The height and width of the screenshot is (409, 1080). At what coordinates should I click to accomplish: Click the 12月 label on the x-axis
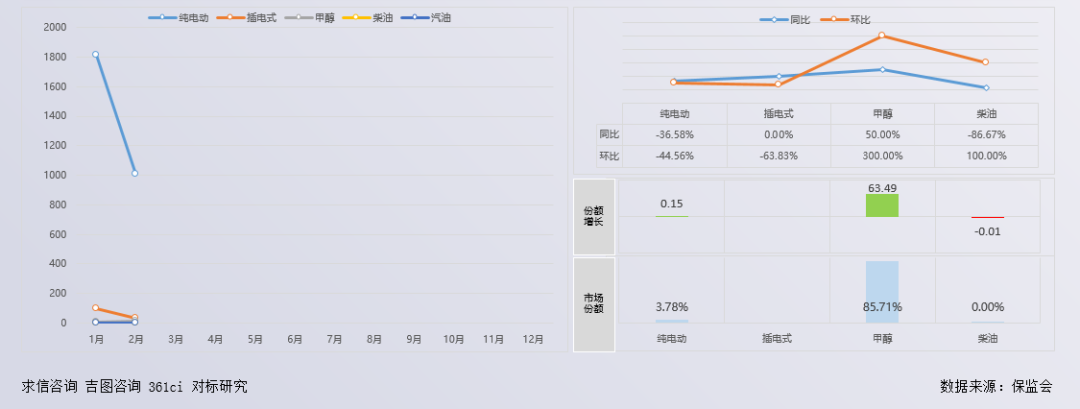pyautogui.click(x=533, y=340)
